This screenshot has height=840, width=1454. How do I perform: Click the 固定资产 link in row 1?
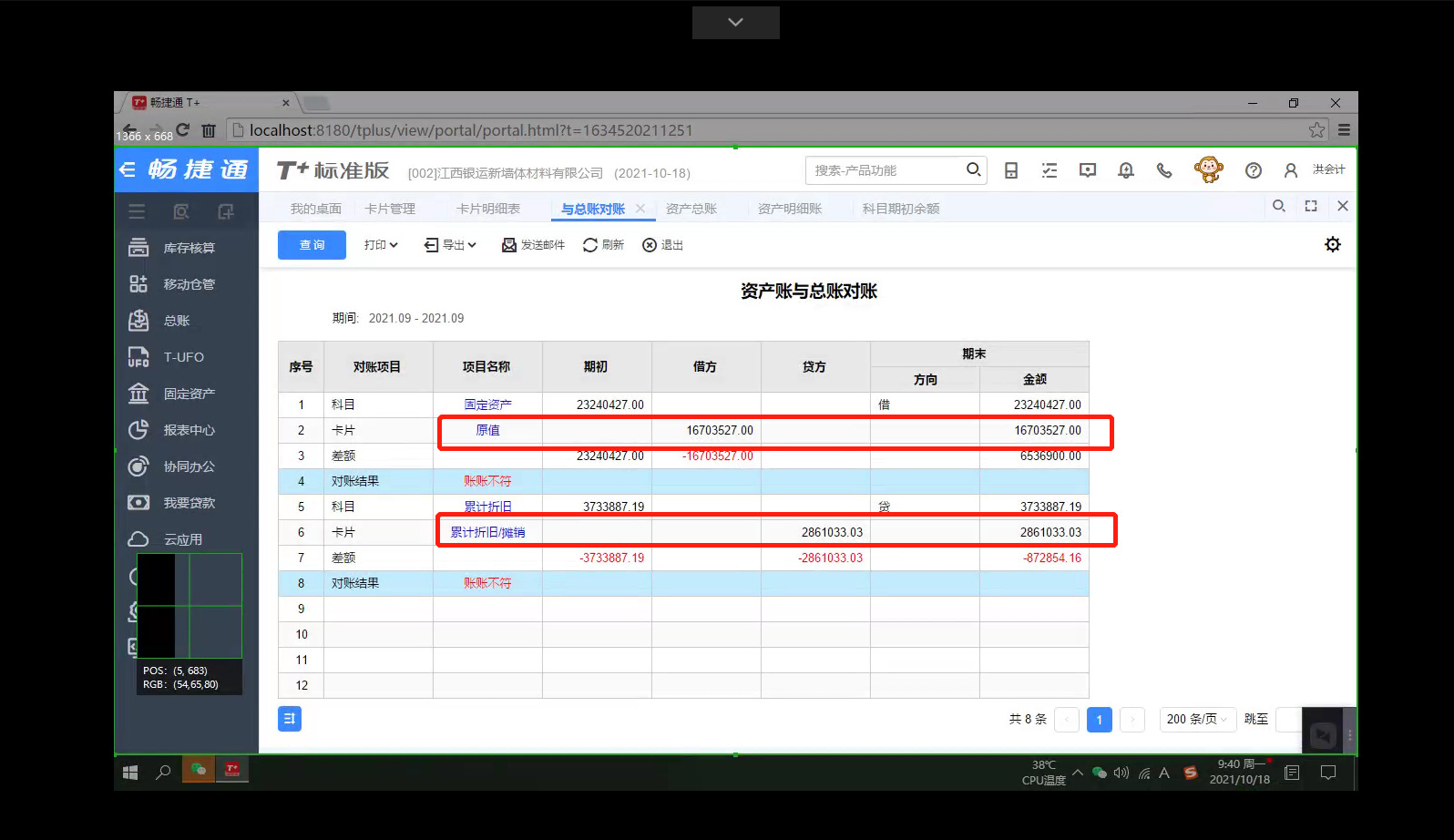487,405
